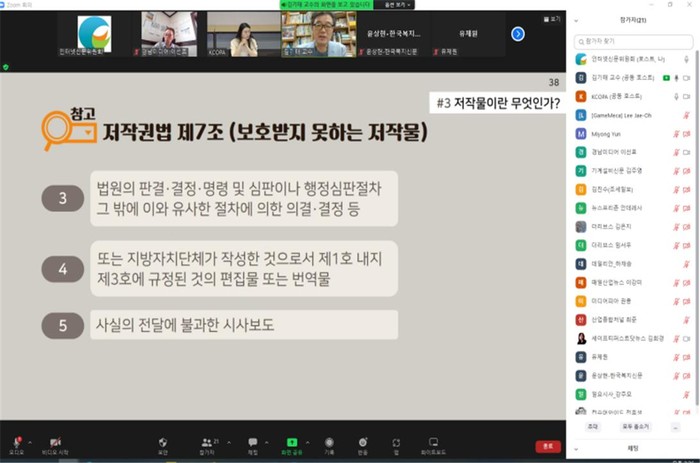Show next video thumbnails with blue arrow
The width and height of the screenshot is (700, 463).
coord(517,34)
